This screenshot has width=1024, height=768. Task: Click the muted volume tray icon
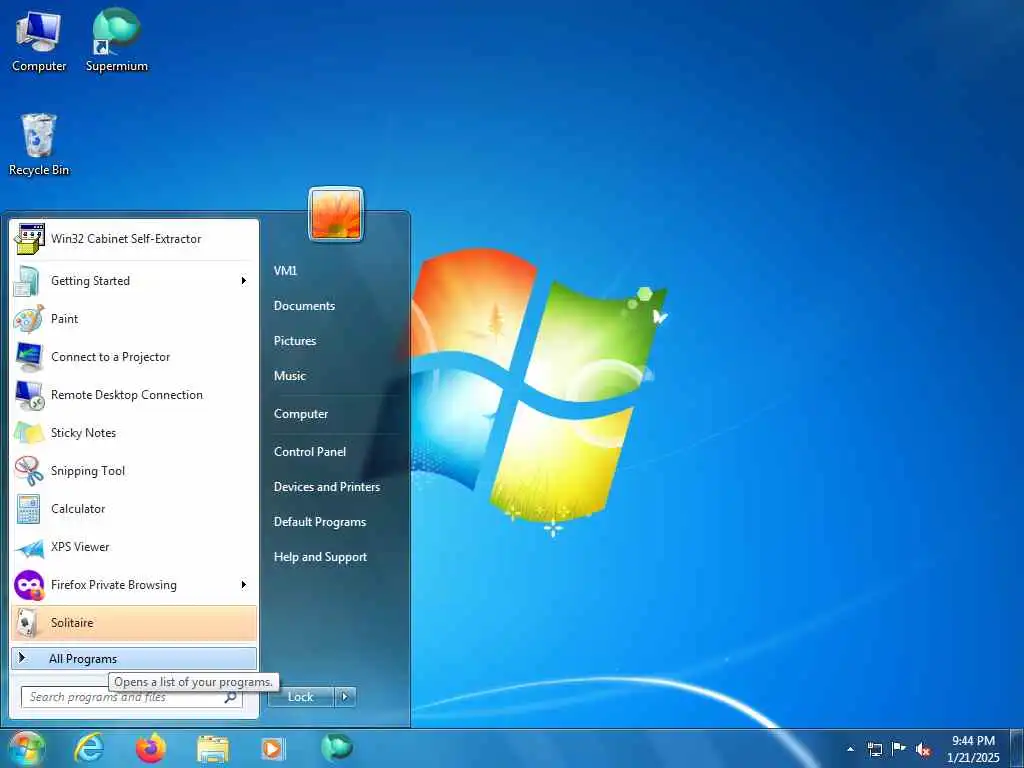click(x=923, y=750)
